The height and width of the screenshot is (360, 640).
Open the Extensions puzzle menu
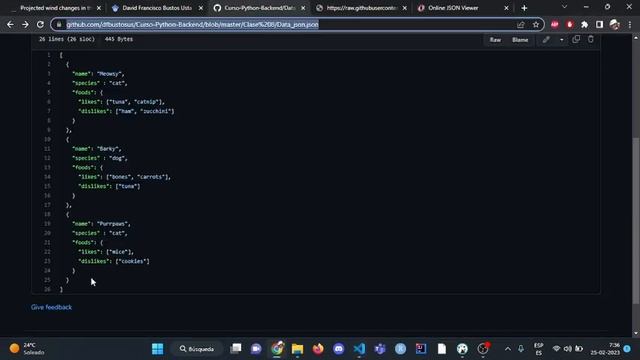584,24
